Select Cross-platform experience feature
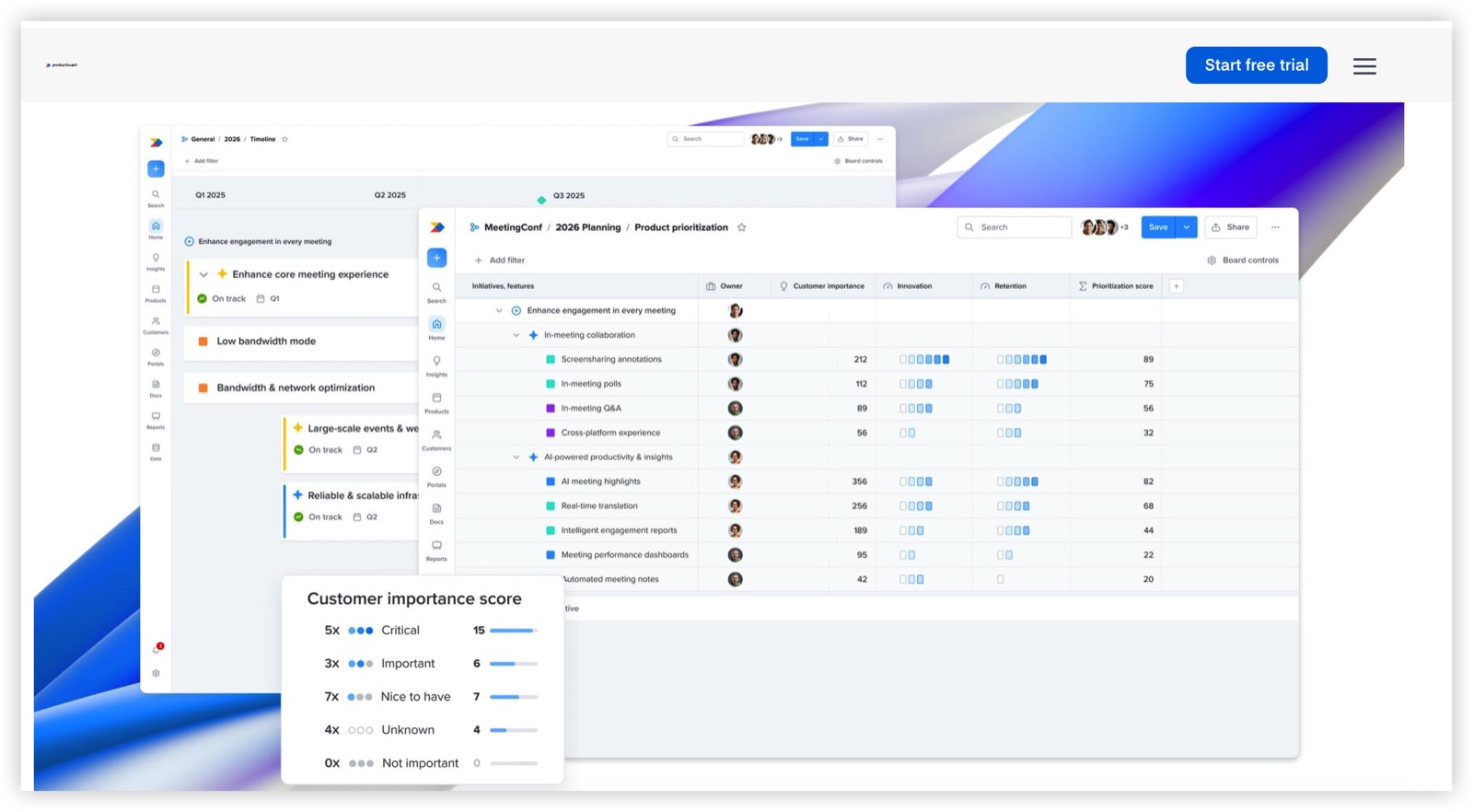Screen dimensions: 1473x812 tap(610, 433)
